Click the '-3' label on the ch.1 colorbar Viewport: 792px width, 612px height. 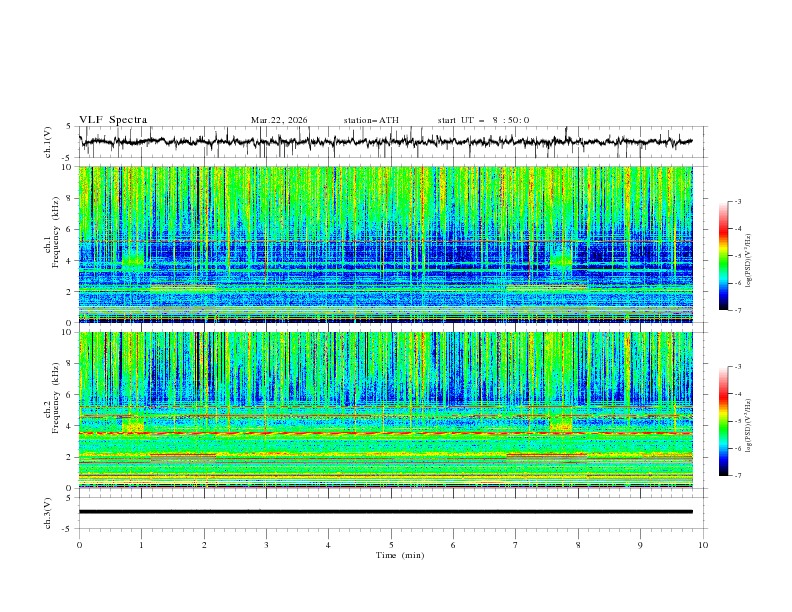pyautogui.click(x=737, y=201)
